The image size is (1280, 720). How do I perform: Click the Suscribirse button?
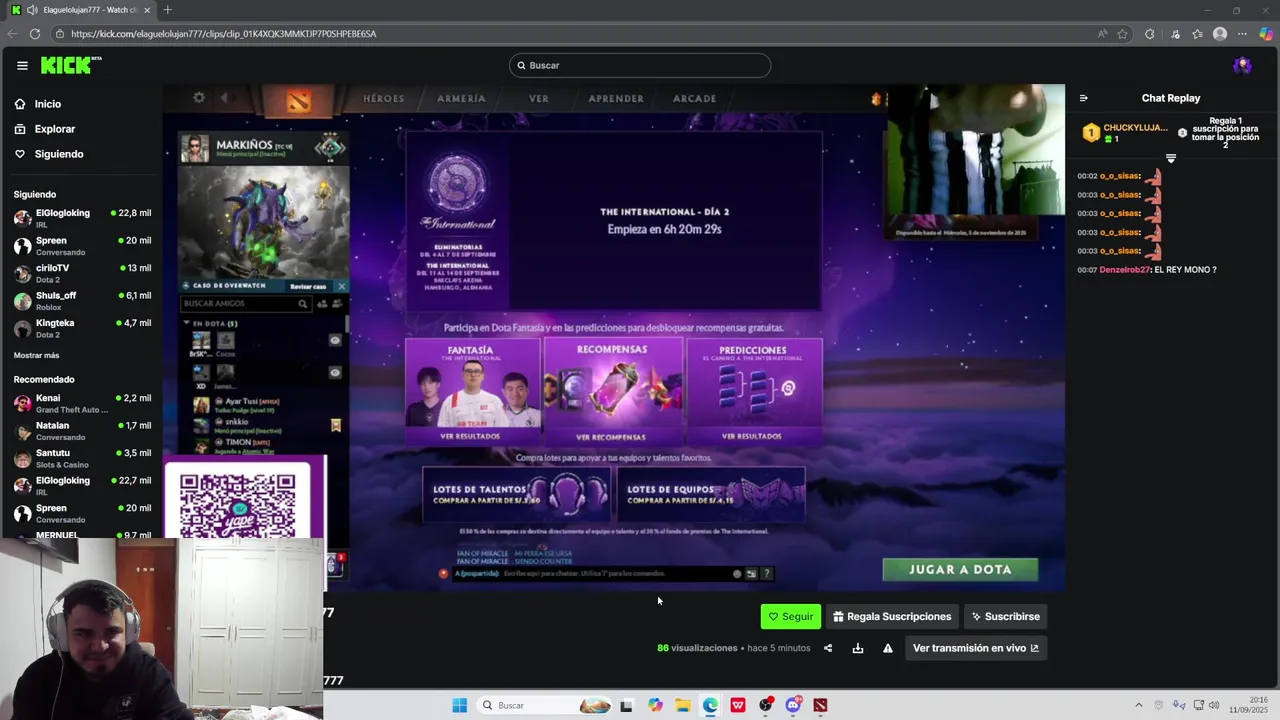pos(1005,616)
